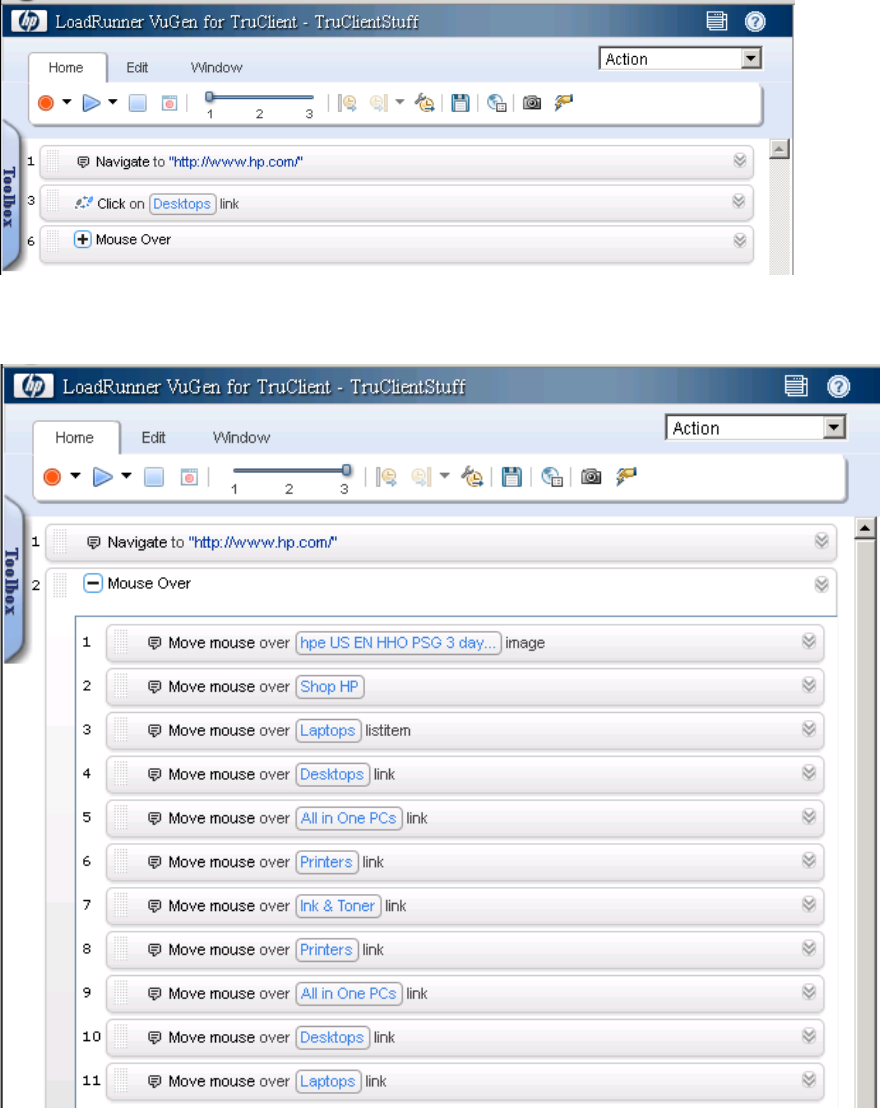The height and width of the screenshot is (1108, 880).
Task: Click the Replay play button in the lower window
Action: [103, 477]
